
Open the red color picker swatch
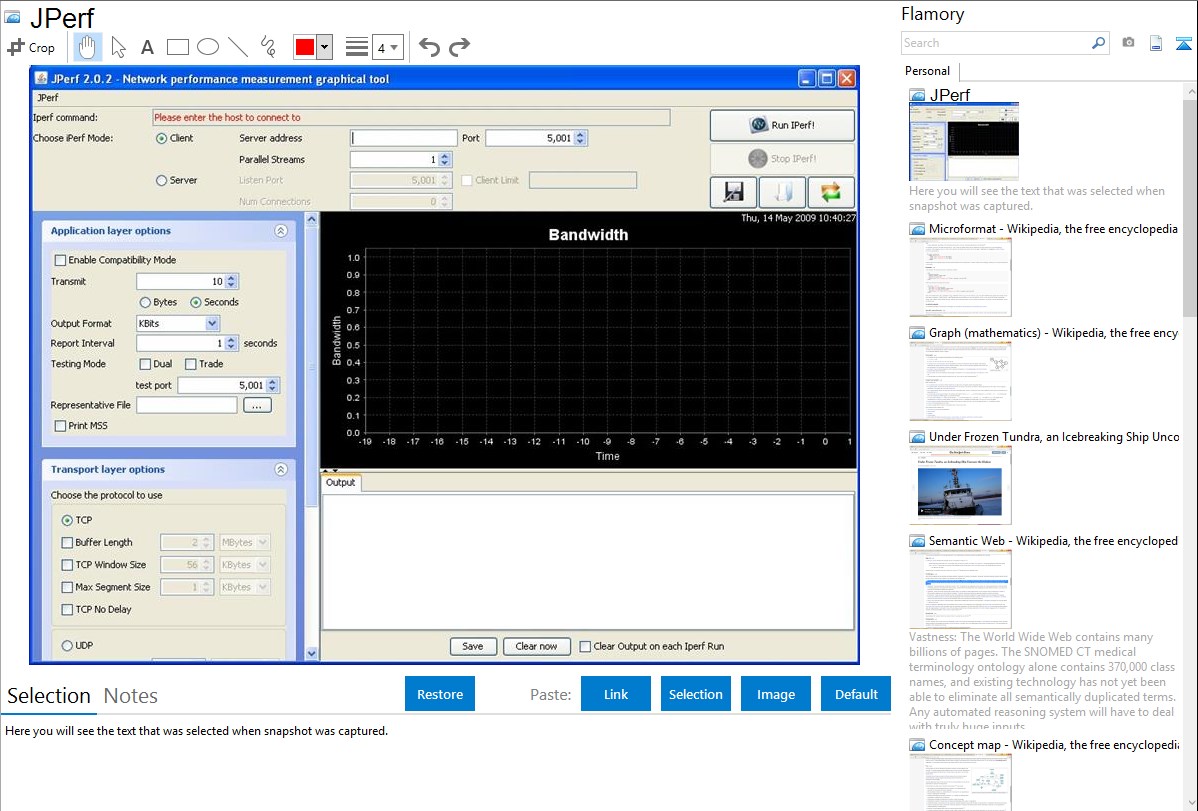pos(305,47)
